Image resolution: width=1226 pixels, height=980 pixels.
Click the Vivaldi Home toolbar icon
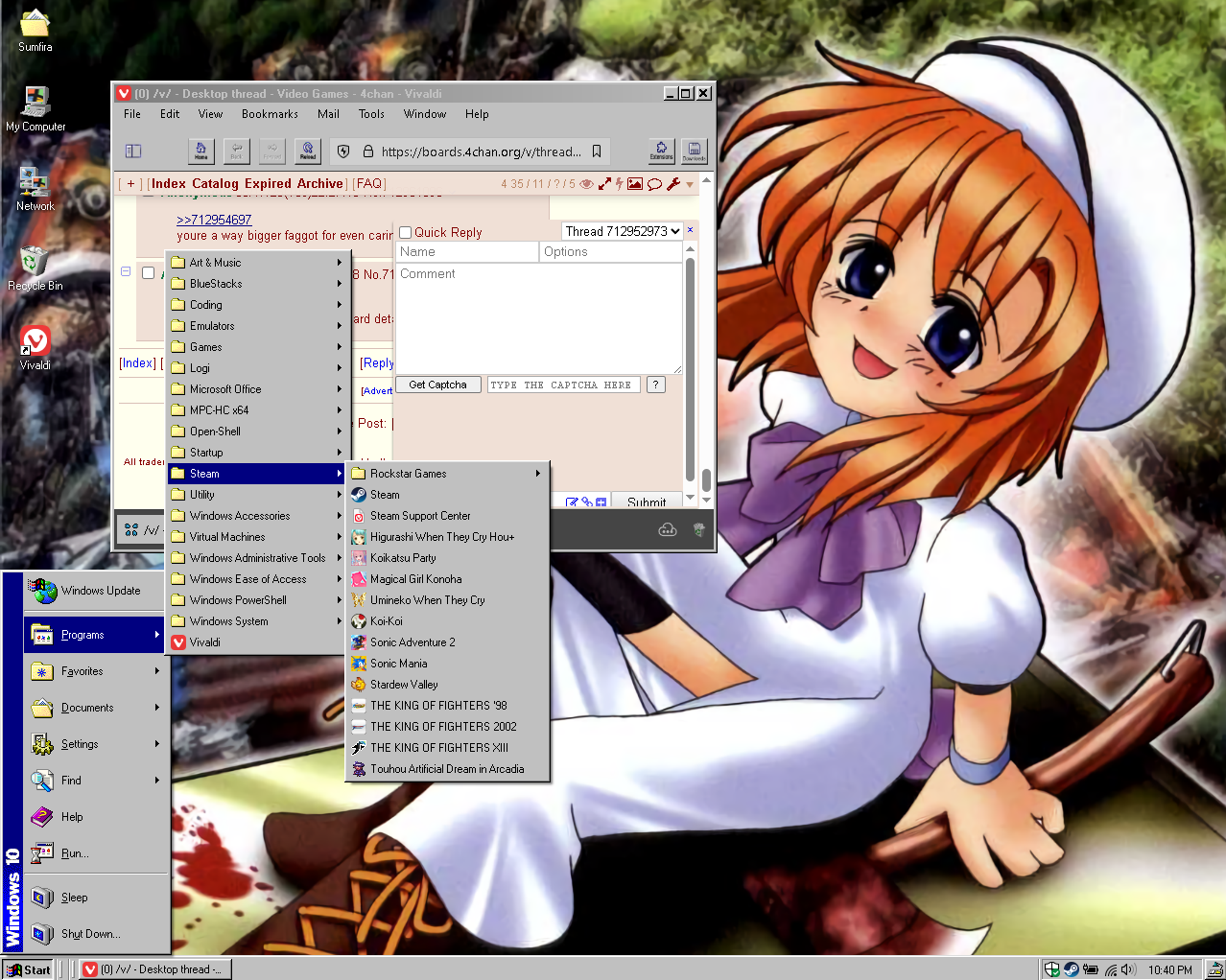[x=200, y=151]
